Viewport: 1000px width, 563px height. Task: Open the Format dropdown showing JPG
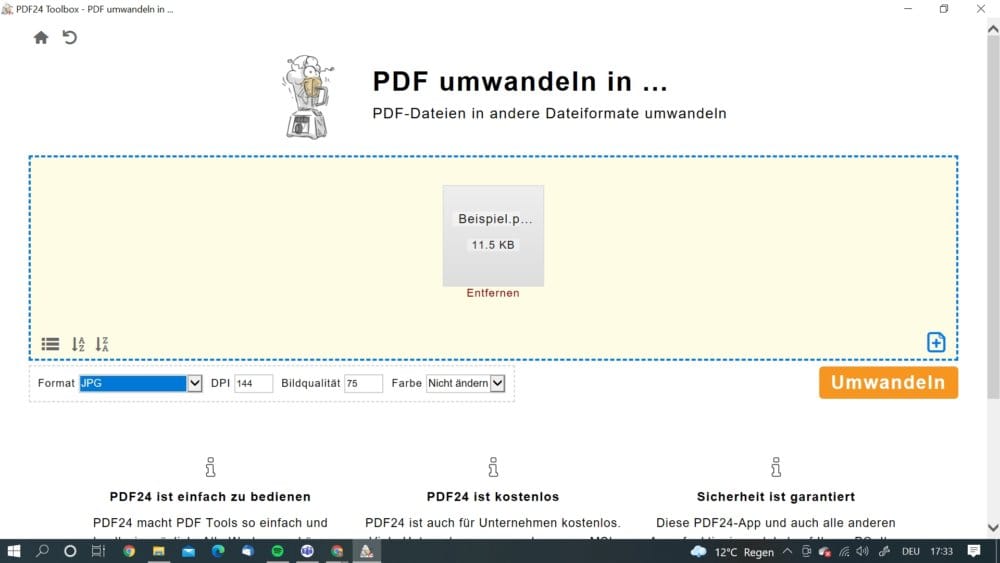[140, 383]
